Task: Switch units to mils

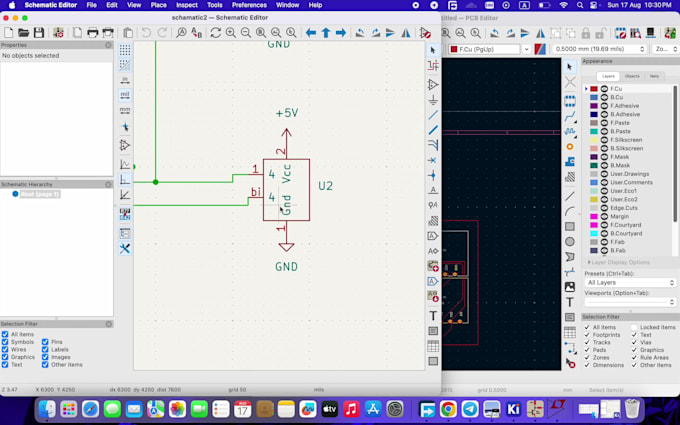Action: click(125, 95)
